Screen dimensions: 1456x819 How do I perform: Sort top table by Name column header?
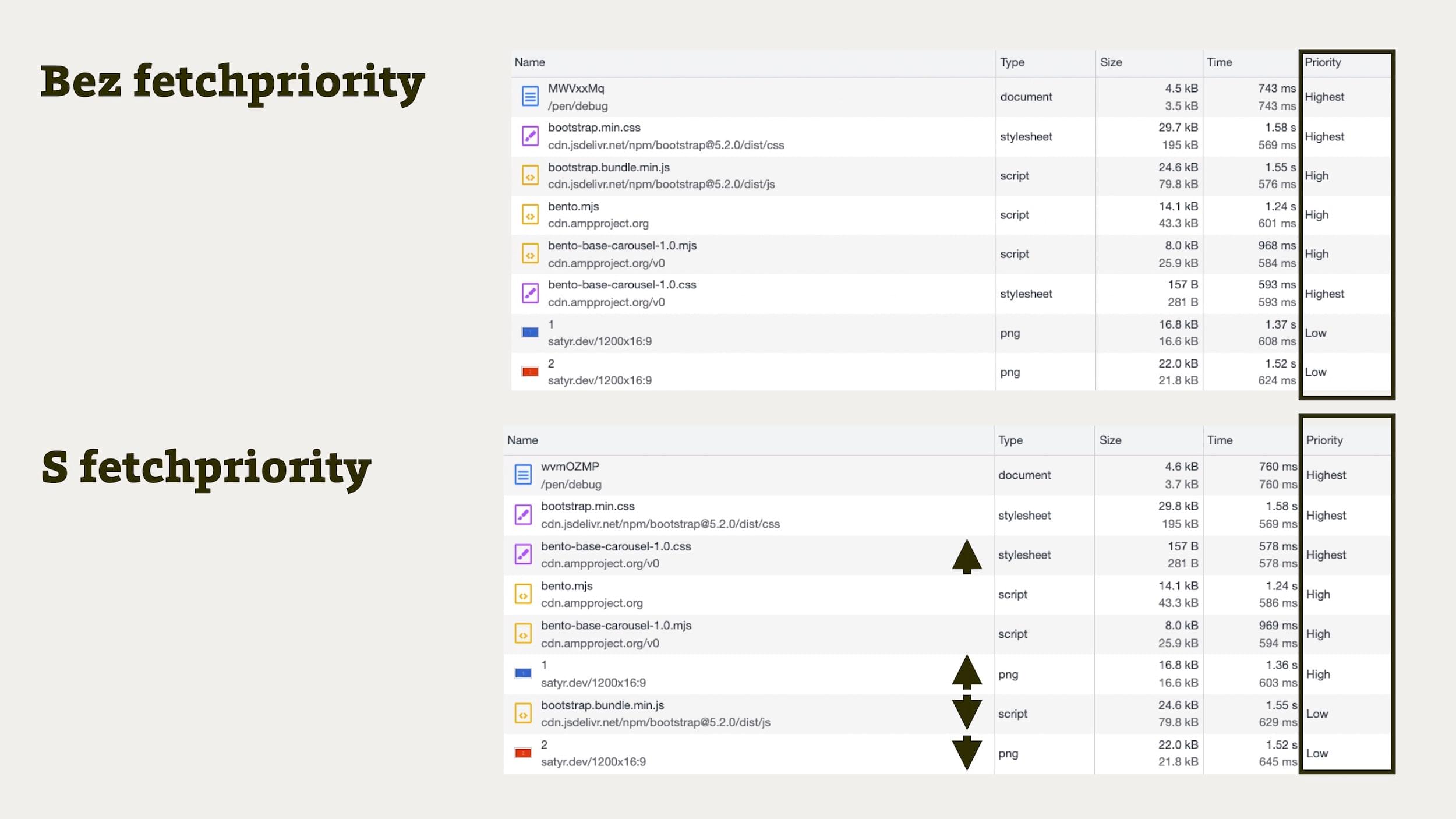tap(529, 62)
